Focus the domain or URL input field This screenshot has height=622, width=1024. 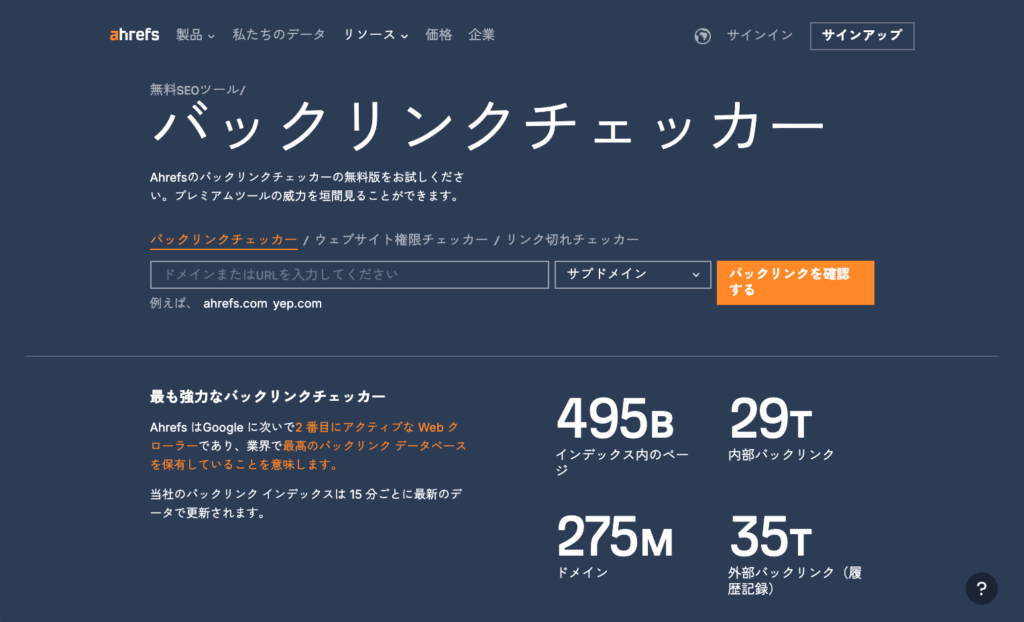[x=349, y=274]
